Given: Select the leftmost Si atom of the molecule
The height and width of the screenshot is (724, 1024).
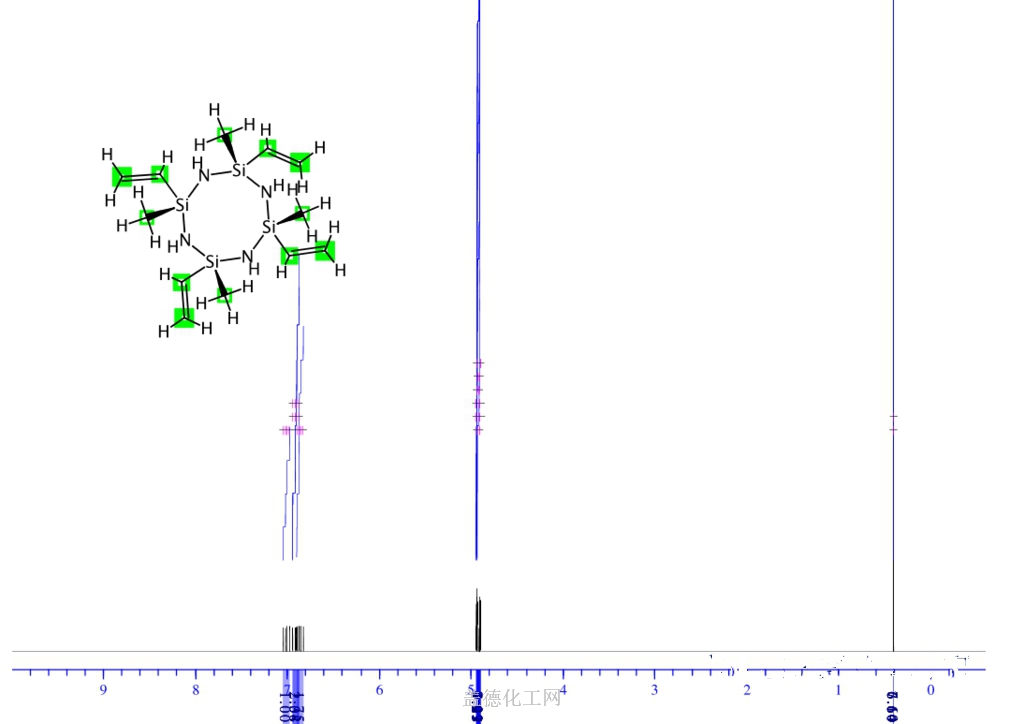Looking at the screenshot, I should [x=181, y=205].
